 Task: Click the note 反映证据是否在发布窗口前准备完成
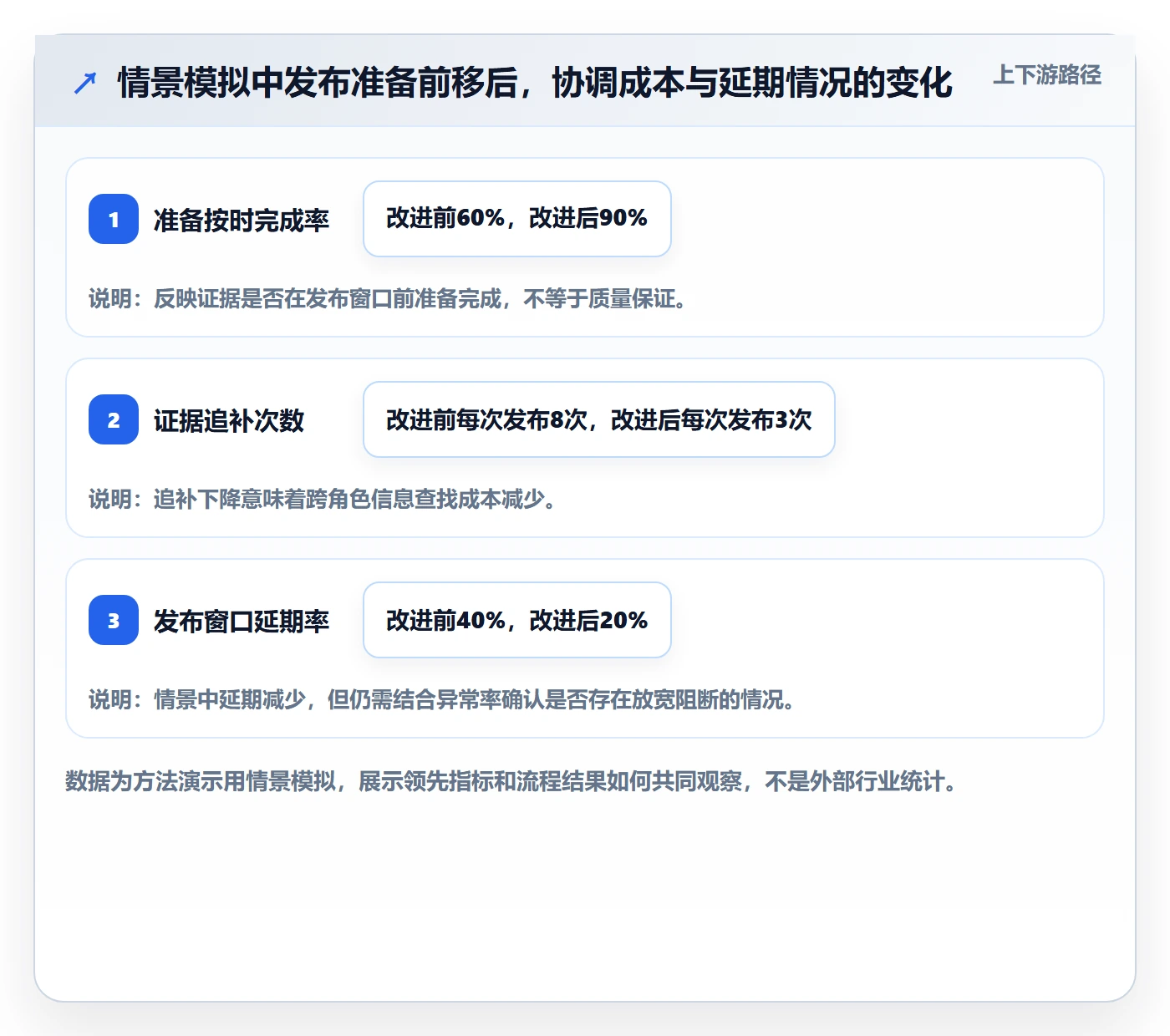[x=328, y=299]
